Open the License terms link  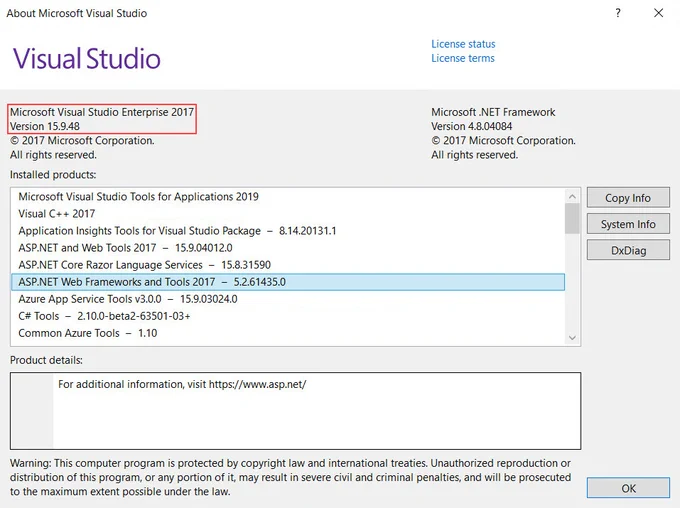click(462, 58)
